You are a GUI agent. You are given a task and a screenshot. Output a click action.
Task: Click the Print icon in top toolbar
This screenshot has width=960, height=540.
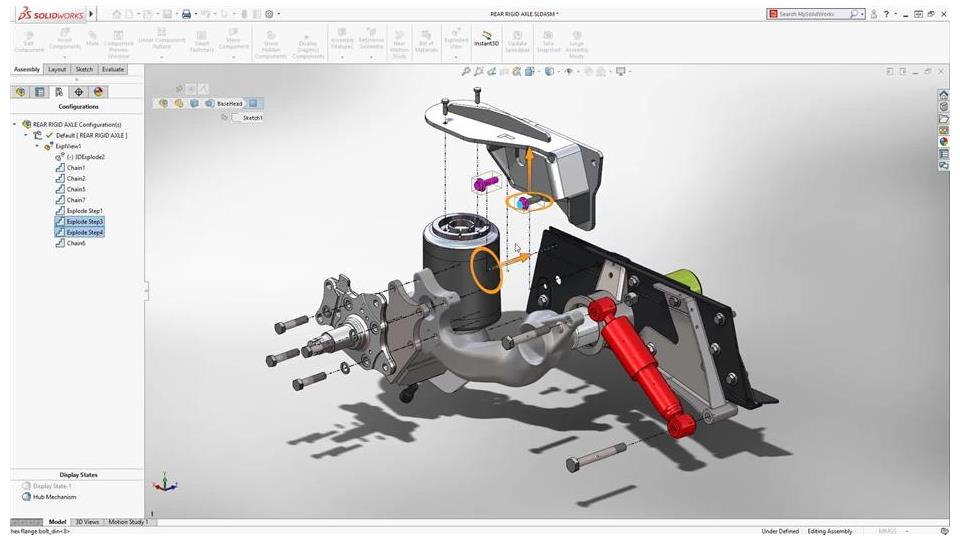[x=186, y=14]
